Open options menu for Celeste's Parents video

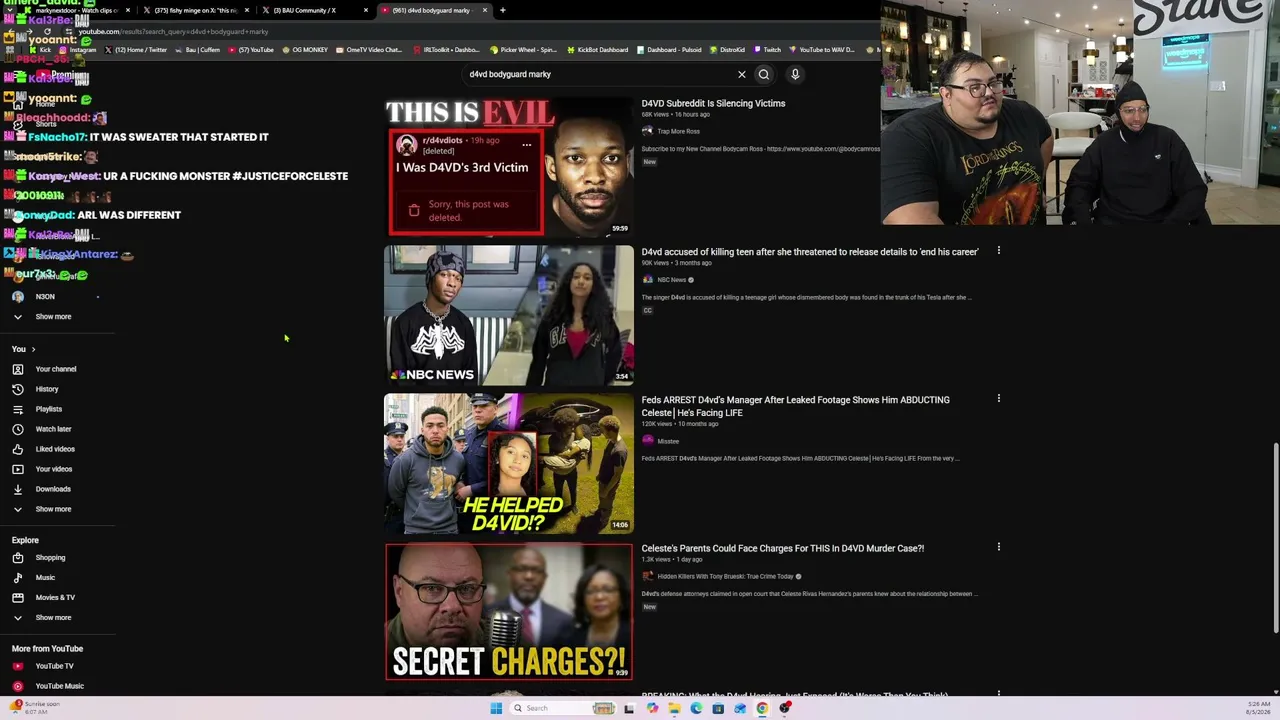pos(998,547)
